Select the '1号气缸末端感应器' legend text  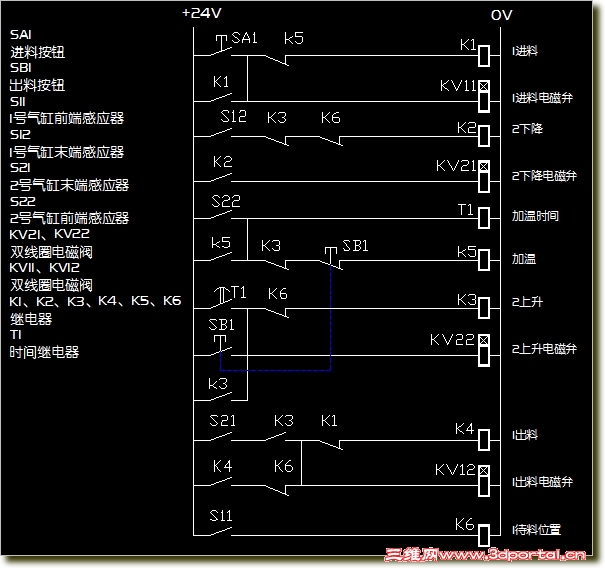(x=67, y=152)
